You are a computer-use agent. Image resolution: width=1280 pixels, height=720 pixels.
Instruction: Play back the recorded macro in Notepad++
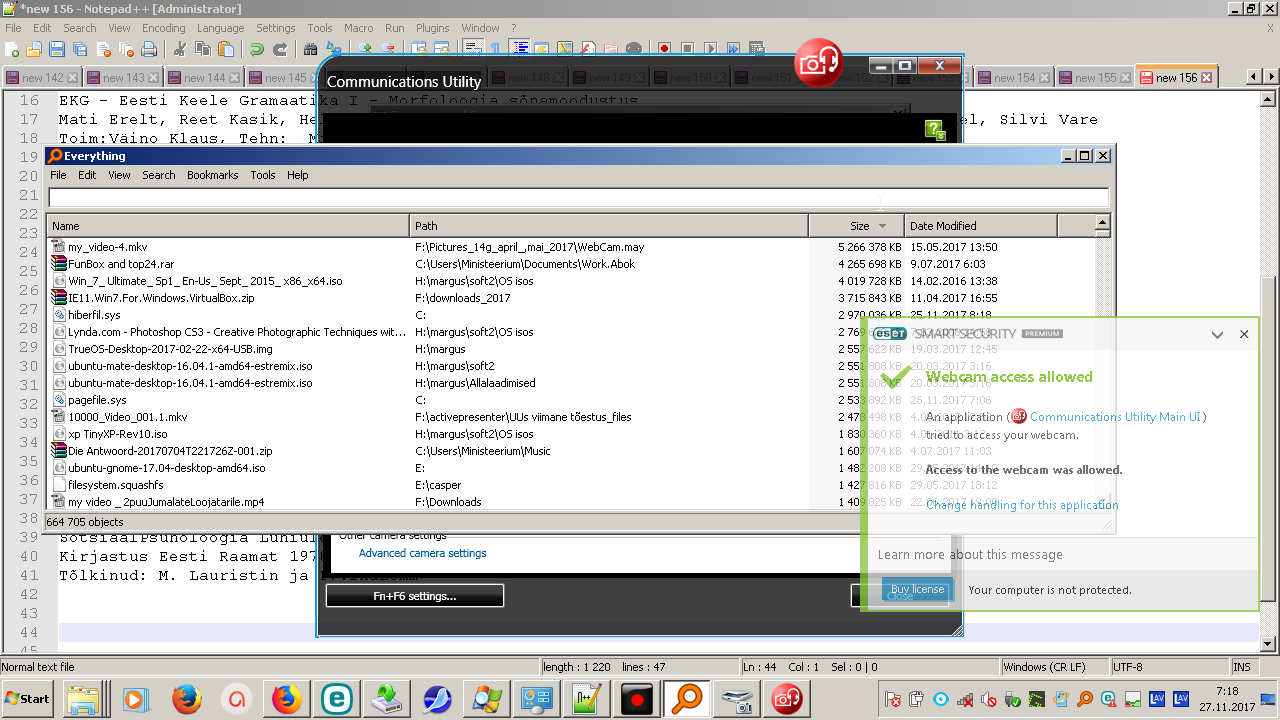click(710, 48)
